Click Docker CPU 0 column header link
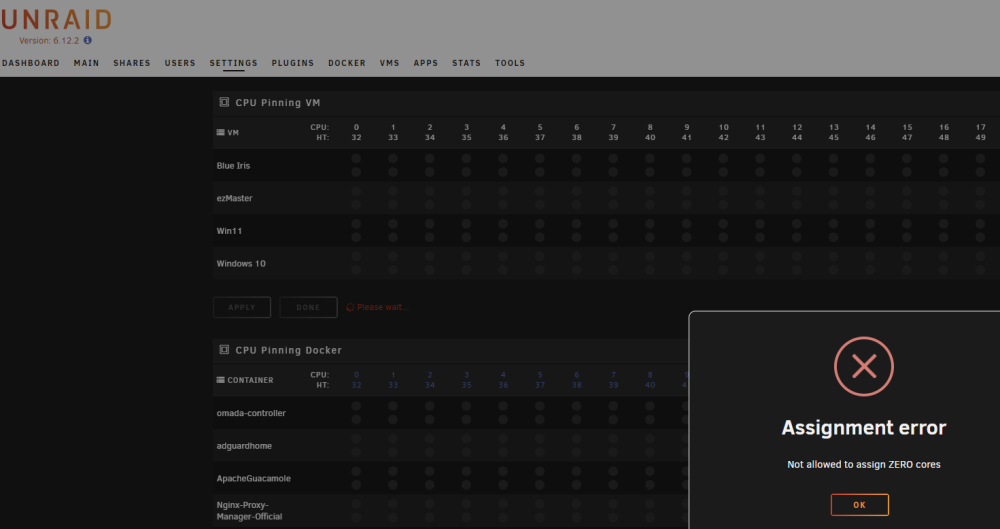Image resolution: width=1000 pixels, height=529 pixels. (x=356, y=375)
